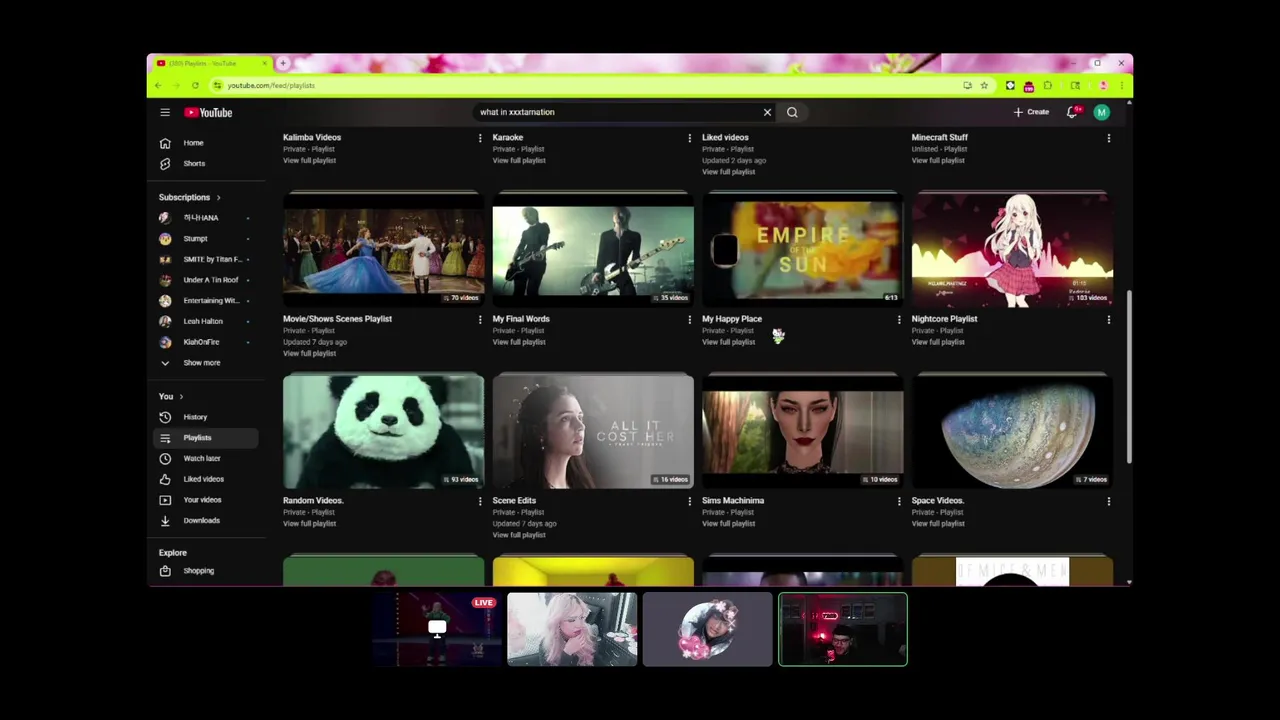
Task: Open options for My Final Words playlist
Action: coord(689,320)
